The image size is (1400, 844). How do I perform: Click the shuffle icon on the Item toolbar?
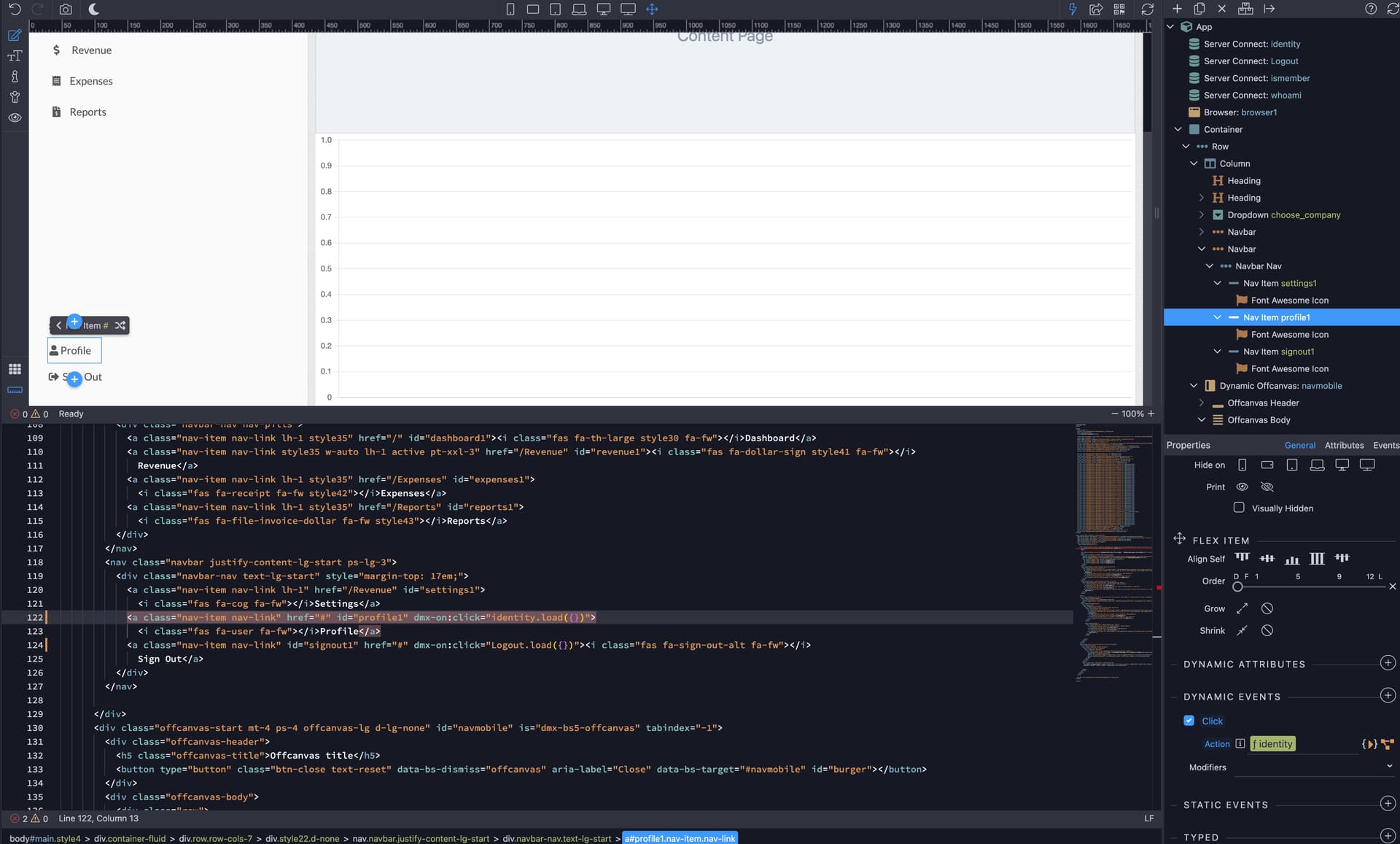point(120,325)
